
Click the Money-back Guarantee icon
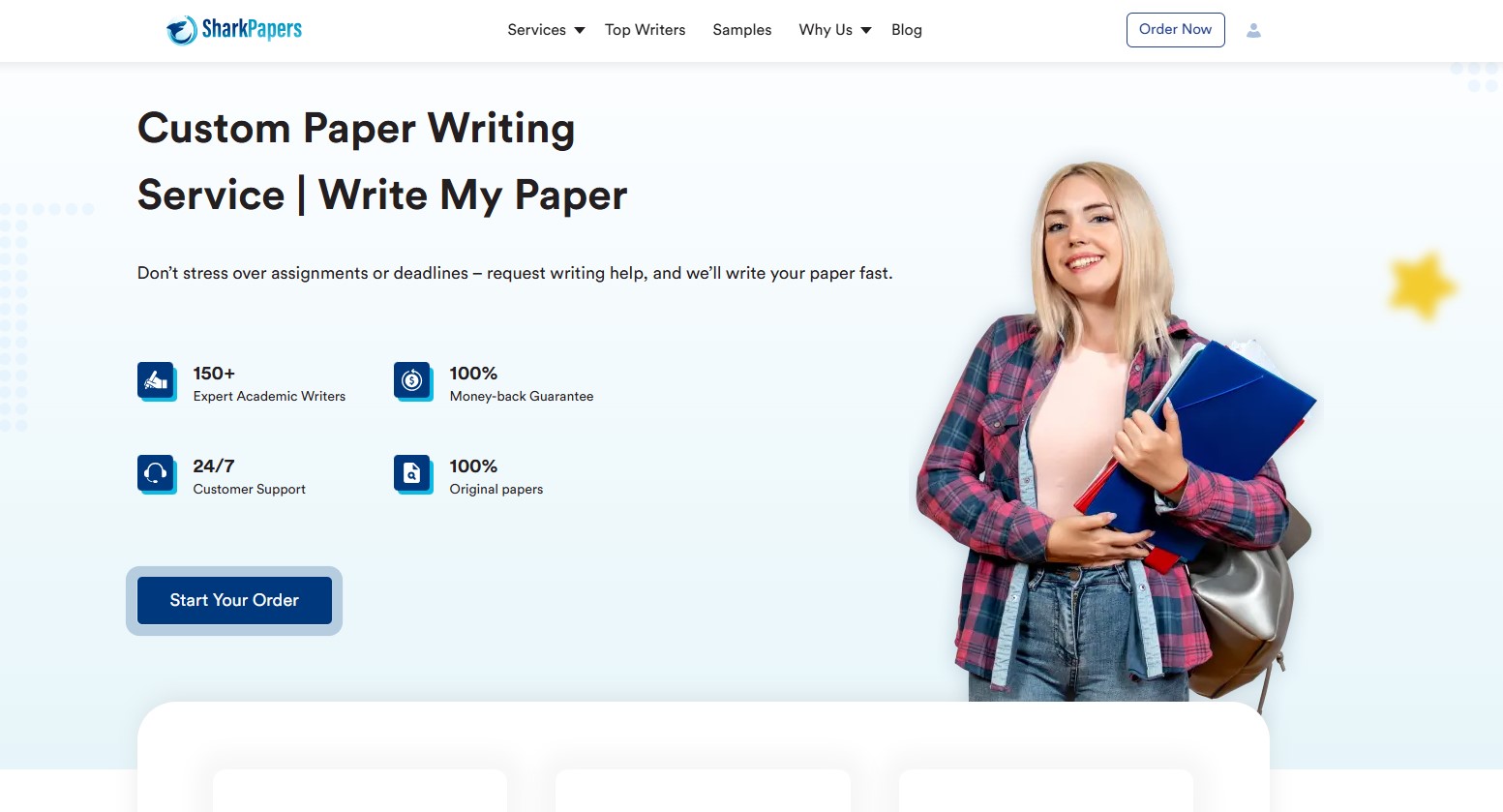click(x=413, y=381)
